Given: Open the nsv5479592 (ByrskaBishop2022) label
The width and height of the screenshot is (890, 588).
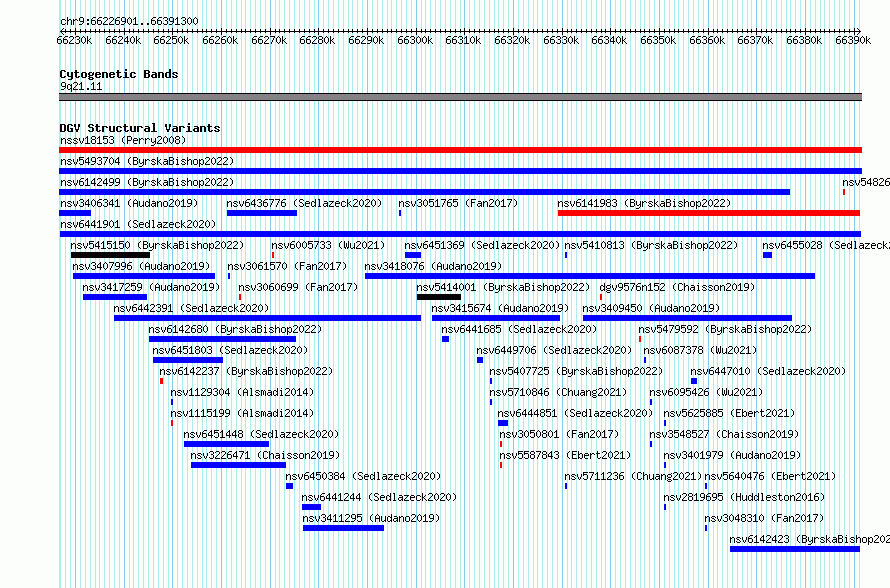Looking at the screenshot, I should 725,329.
